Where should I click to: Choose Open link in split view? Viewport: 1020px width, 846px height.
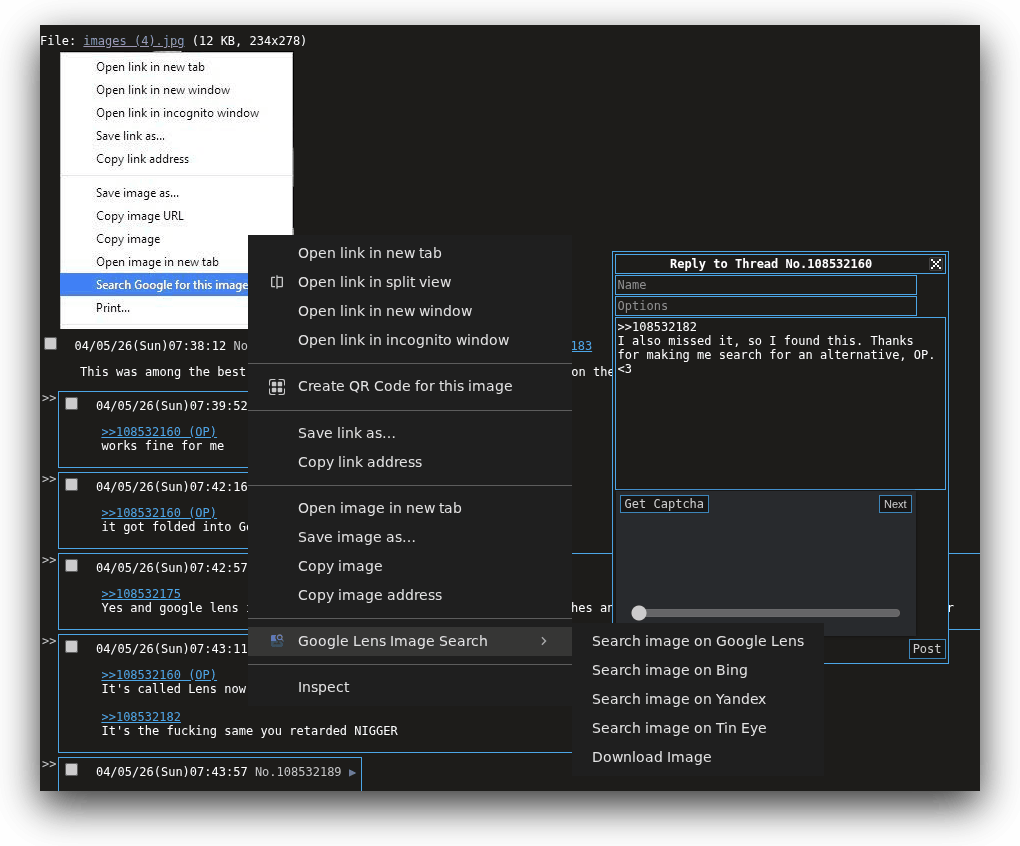click(x=410, y=282)
